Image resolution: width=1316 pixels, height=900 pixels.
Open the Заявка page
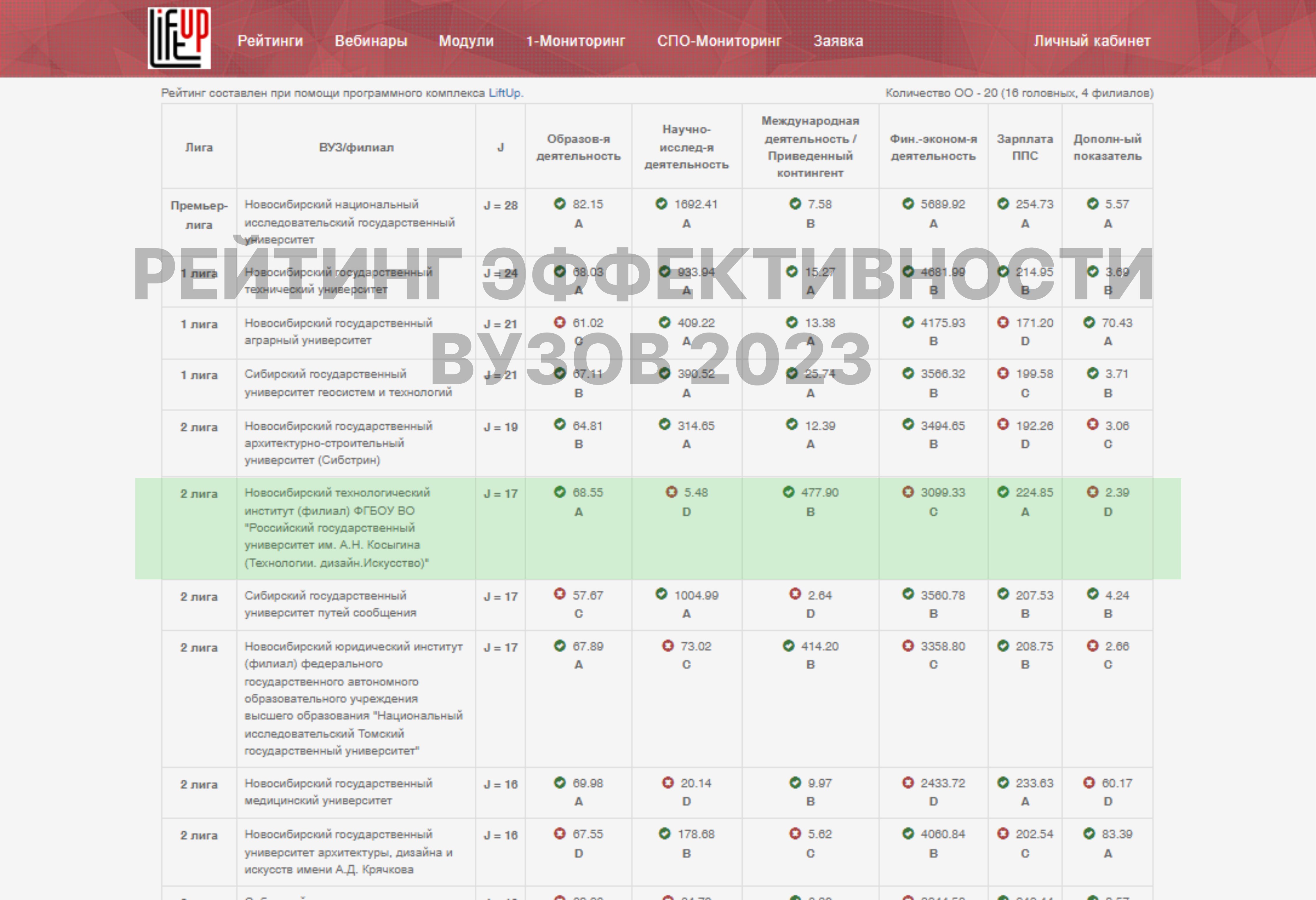coord(838,41)
